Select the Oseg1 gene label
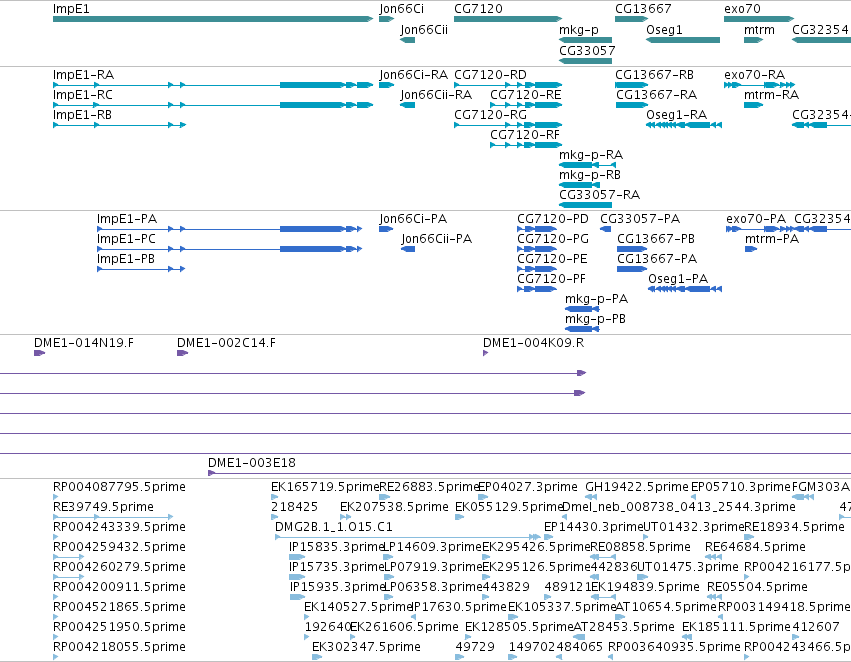 pos(664,29)
